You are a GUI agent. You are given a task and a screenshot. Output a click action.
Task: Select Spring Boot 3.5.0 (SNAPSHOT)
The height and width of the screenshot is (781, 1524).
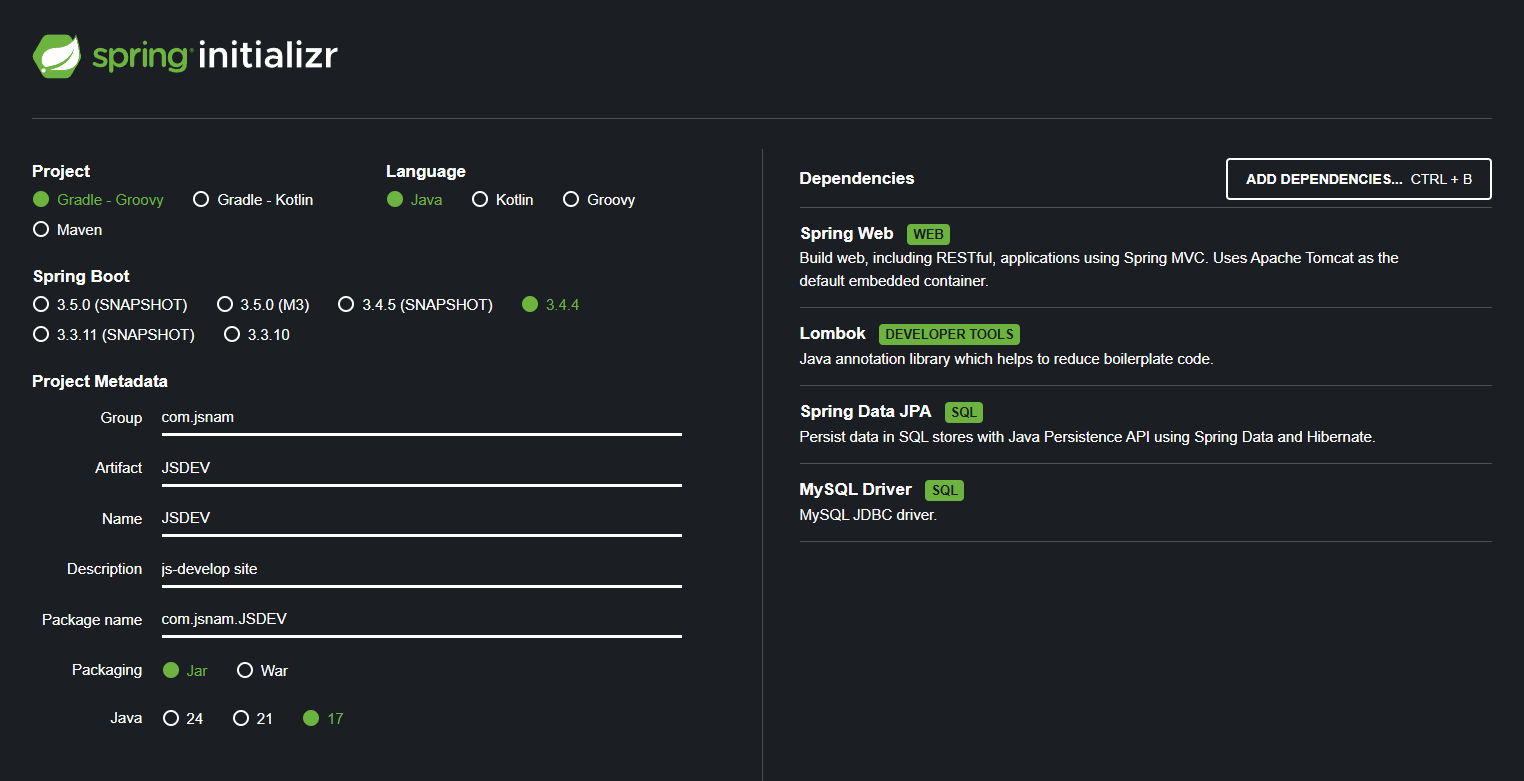[x=110, y=305]
